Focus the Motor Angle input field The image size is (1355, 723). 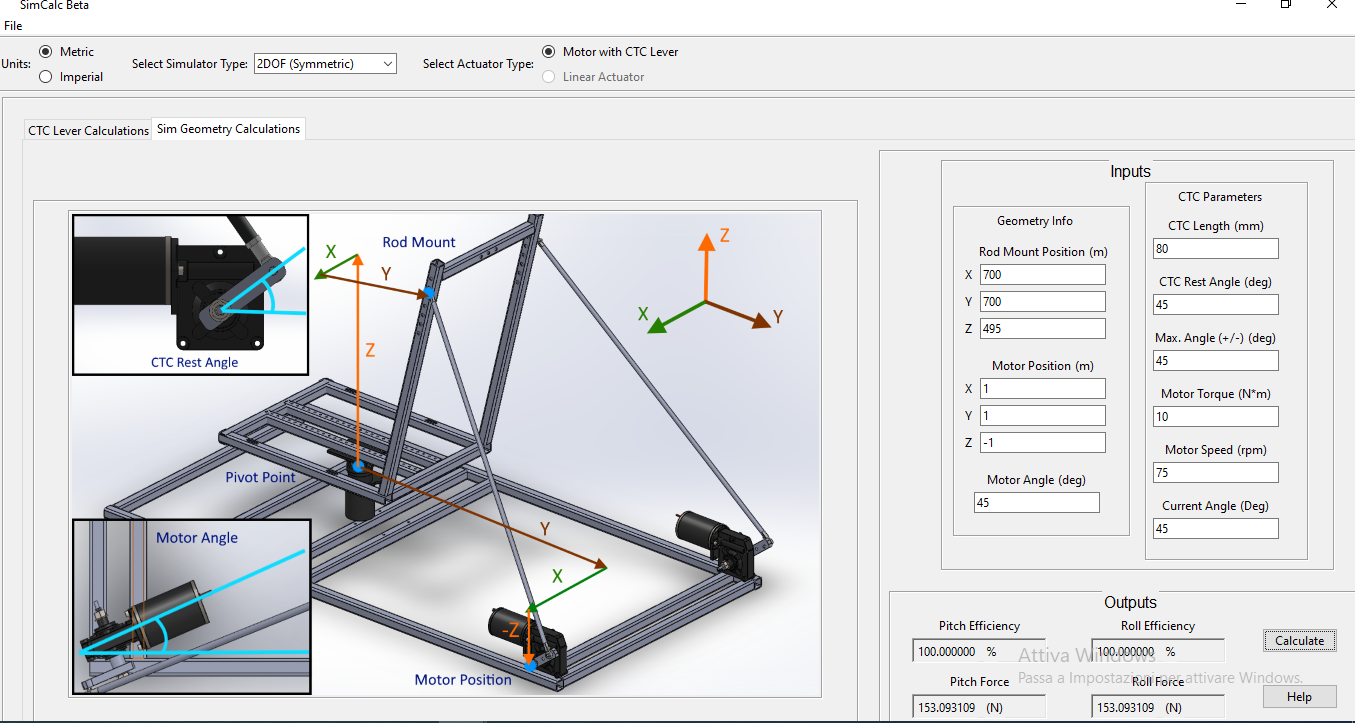pyautogui.click(x=1036, y=503)
